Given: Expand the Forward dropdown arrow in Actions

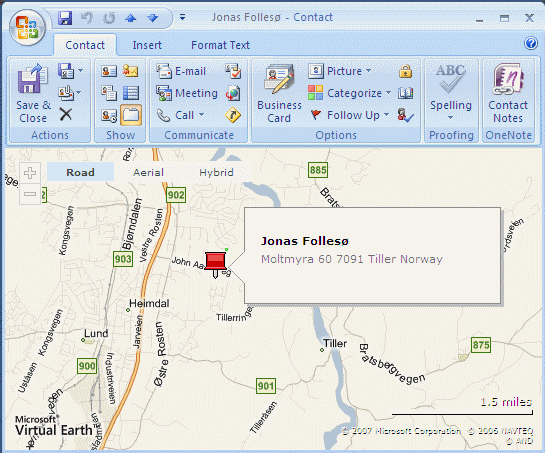Looking at the screenshot, I should coord(79,92).
